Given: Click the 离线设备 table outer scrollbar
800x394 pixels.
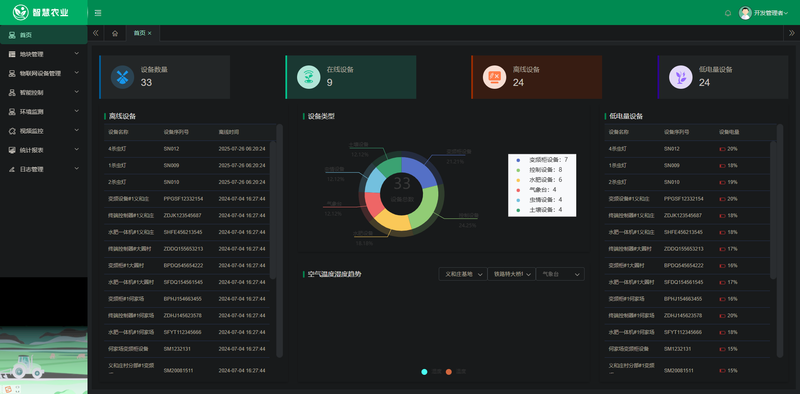Looking at the screenshot, I should (279, 240).
